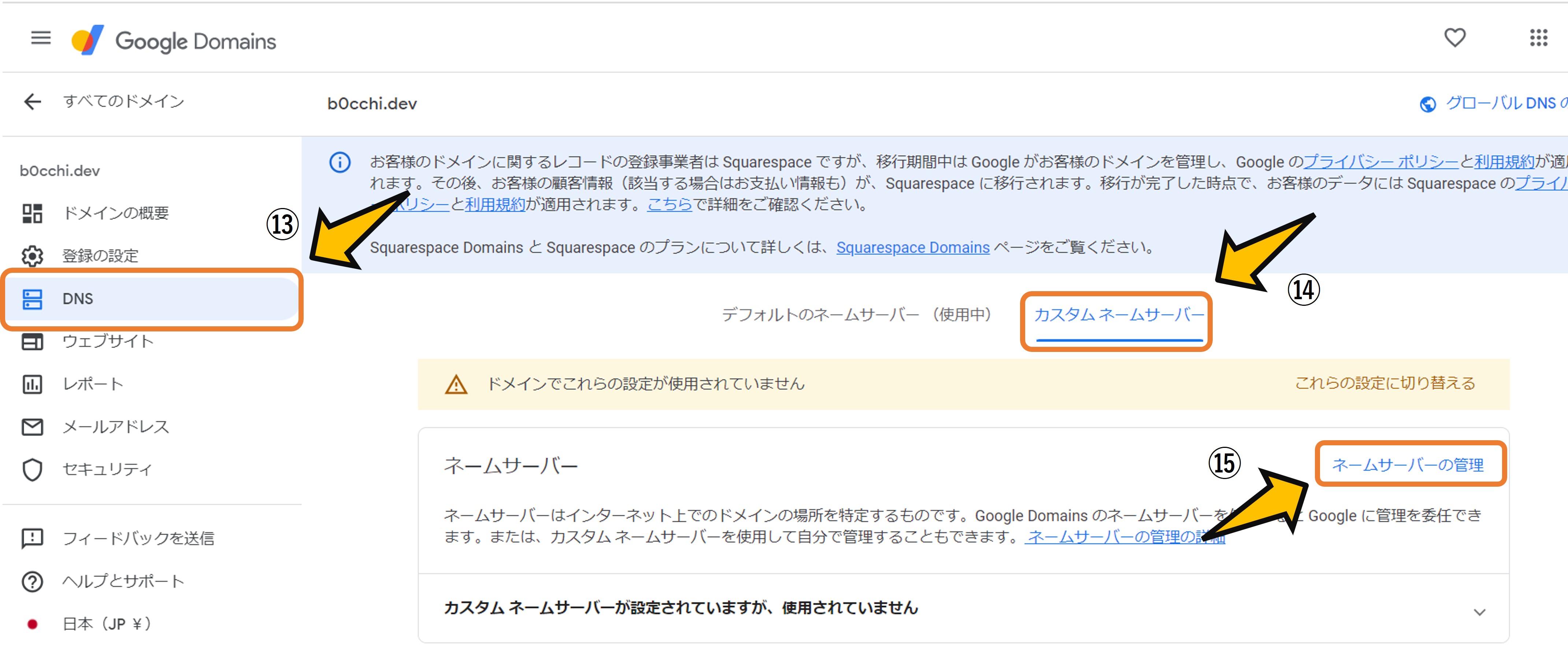Image resolution: width=1568 pixels, height=657 pixels.
Task: Click これらの設定に切り替える
Action: tap(1385, 383)
